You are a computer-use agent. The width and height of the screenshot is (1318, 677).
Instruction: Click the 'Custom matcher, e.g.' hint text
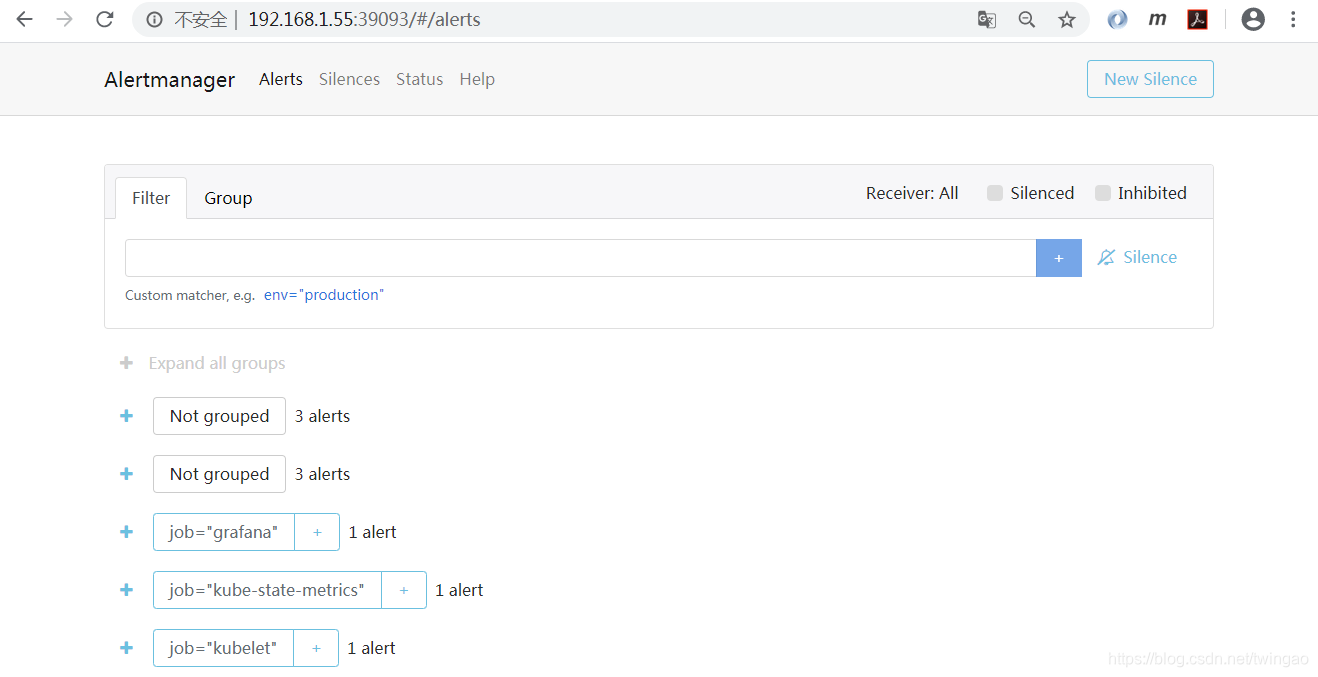pyautogui.click(x=190, y=295)
